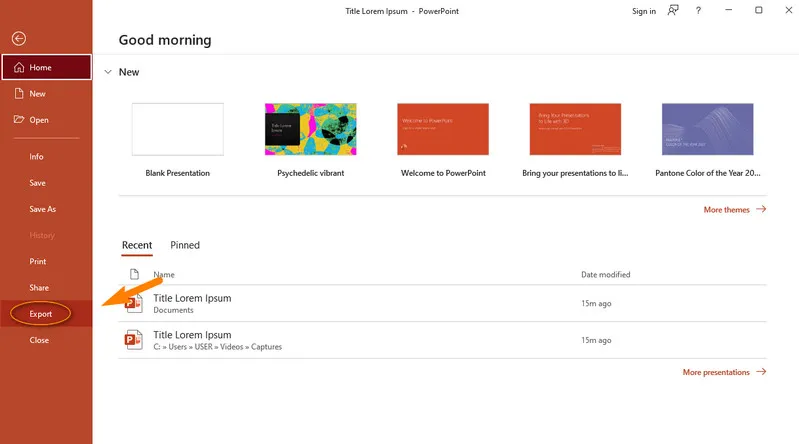Choose Print in the sidebar
This screenshot has height=444, width=799.
(x=38, y=261)
